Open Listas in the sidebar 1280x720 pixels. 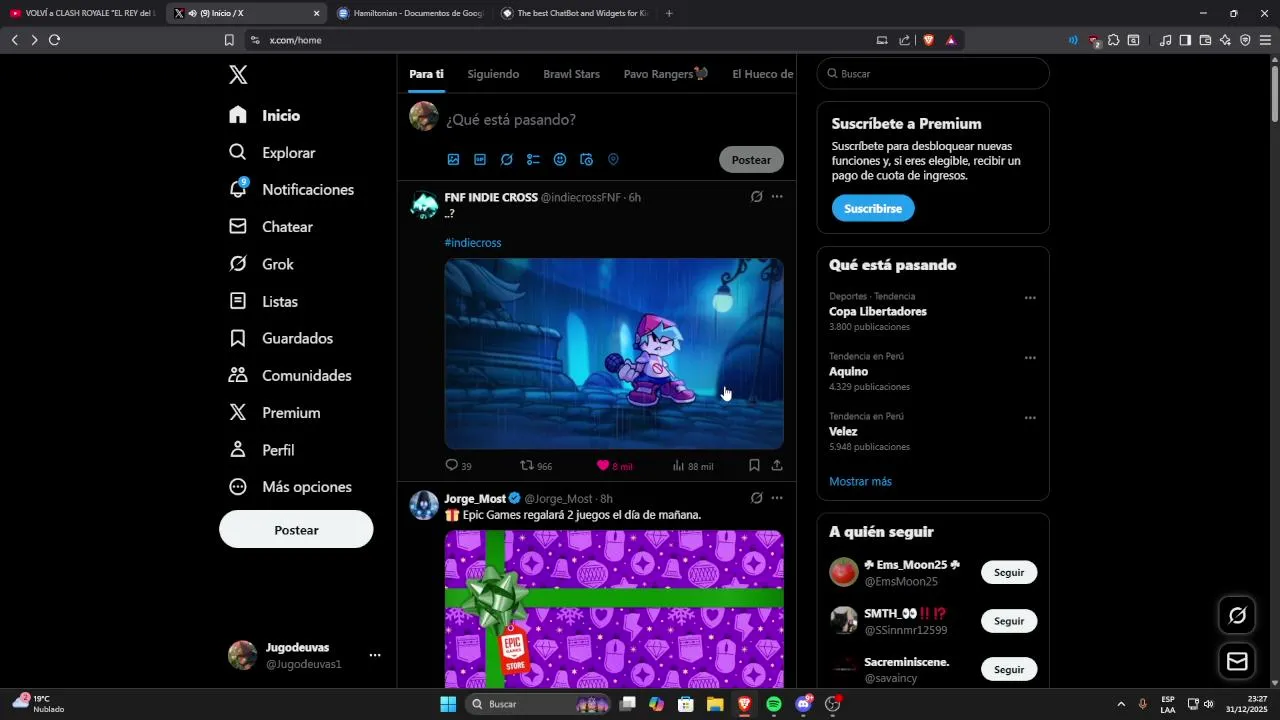pos(263,301)
